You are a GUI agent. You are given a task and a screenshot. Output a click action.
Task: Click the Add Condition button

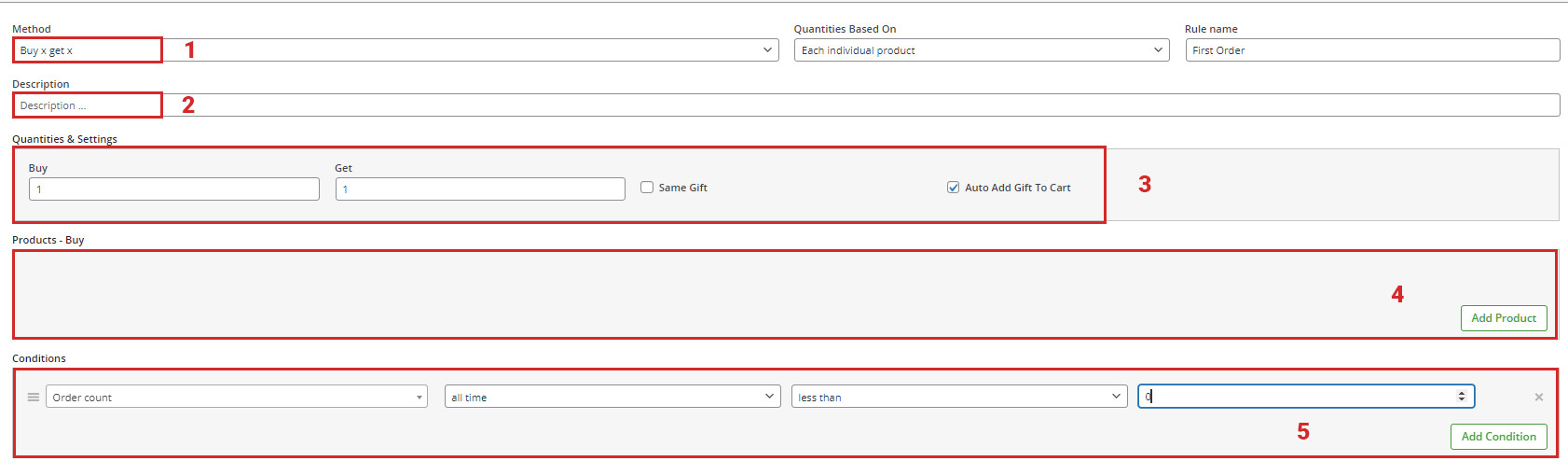tap(1498, 437)
